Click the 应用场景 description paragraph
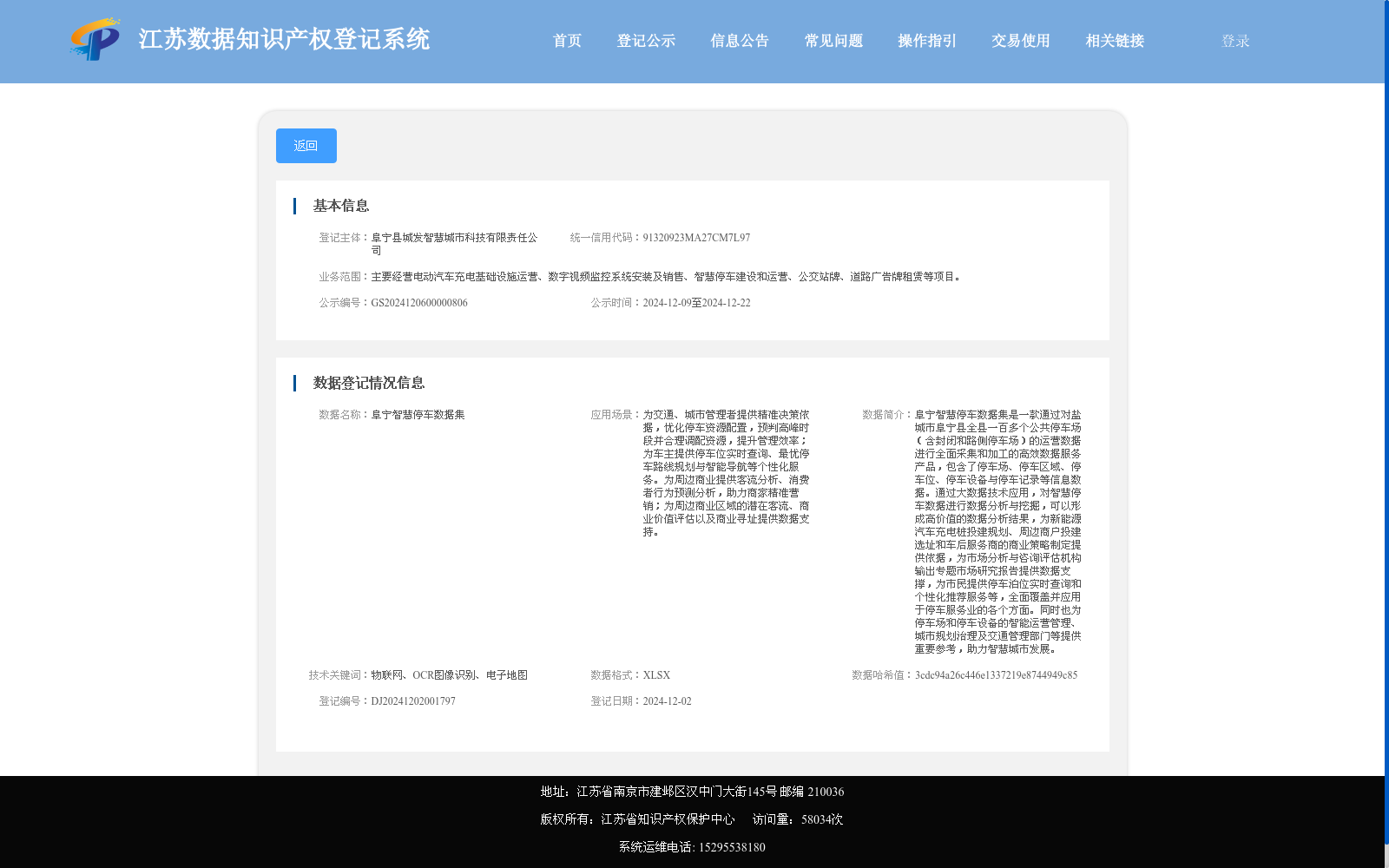The height and width of the screenshot is (868, 1389). point(727,473)
